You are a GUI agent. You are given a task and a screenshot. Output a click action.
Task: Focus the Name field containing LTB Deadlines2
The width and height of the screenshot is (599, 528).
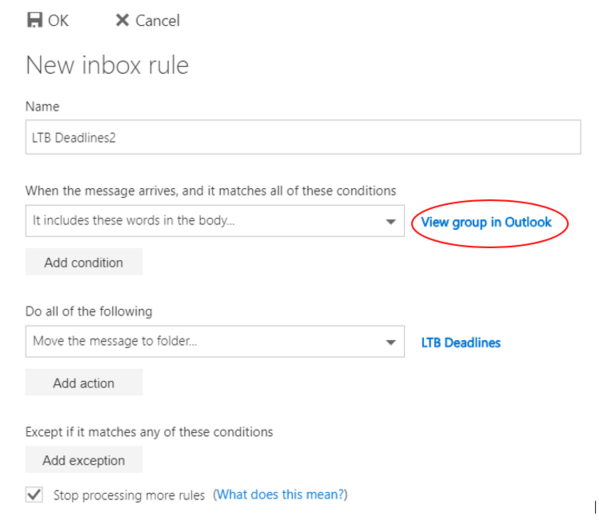coord(303,137)
